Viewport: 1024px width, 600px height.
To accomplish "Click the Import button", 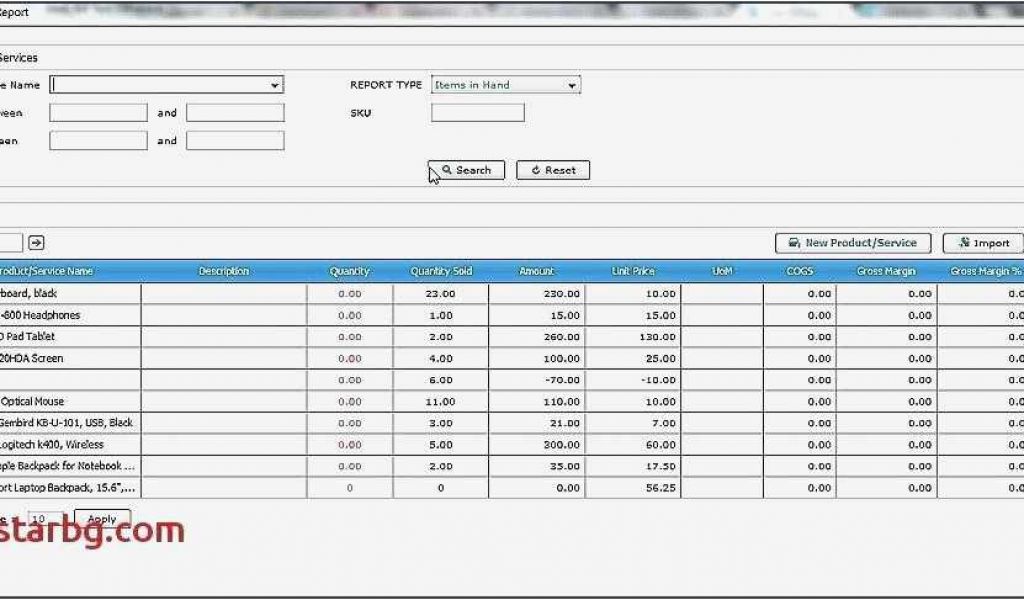I will point(983,243).
